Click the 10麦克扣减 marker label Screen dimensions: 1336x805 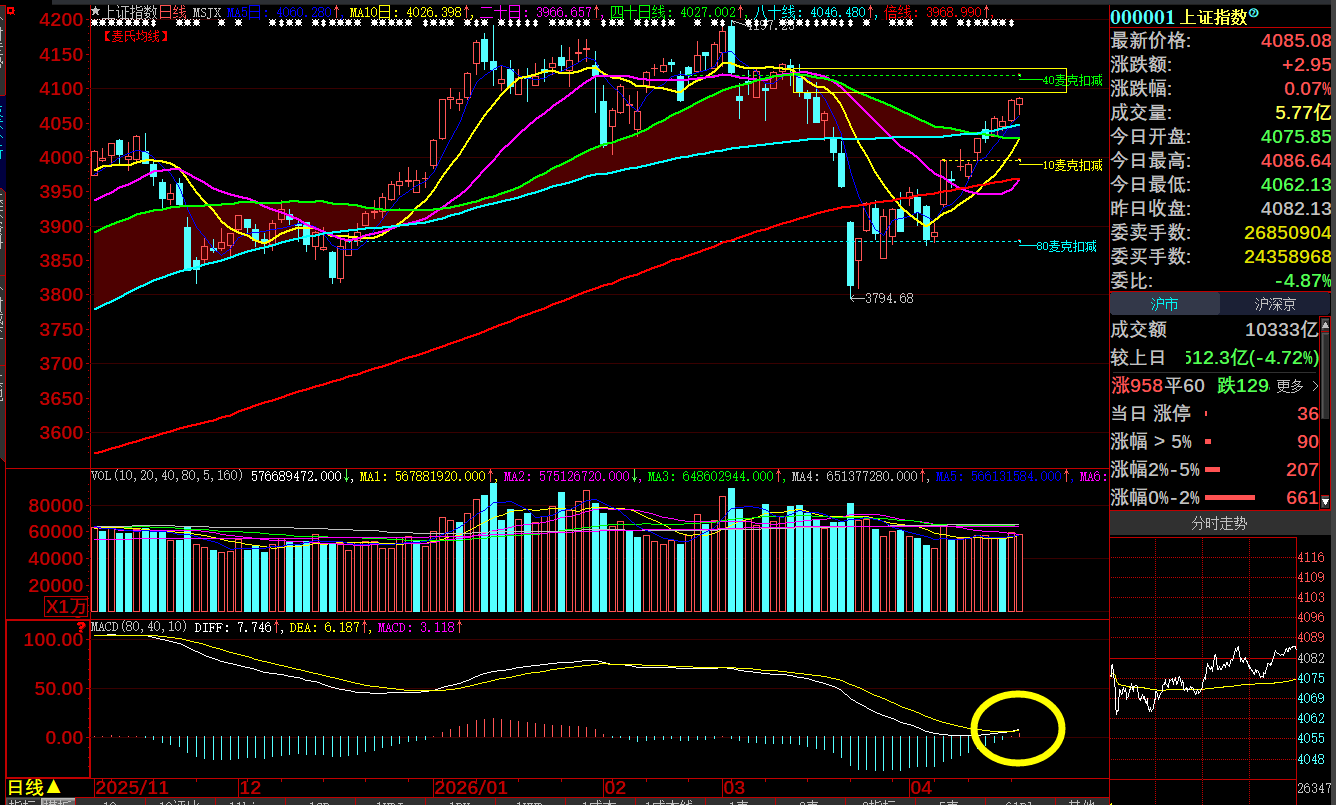click(1072, 165)
